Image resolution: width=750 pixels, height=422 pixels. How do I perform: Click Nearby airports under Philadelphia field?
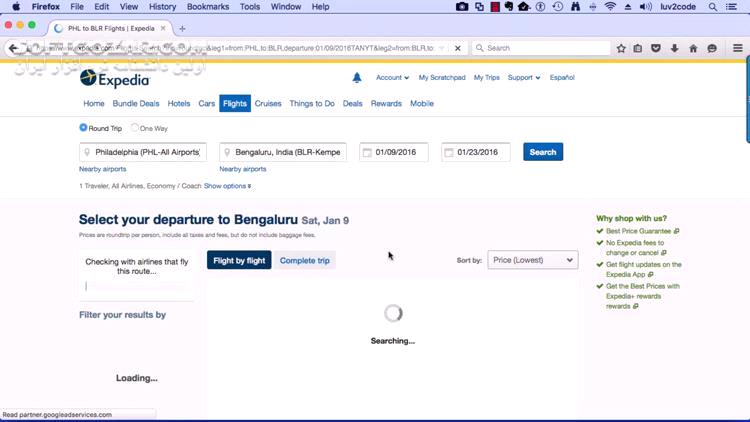point(103,169)
